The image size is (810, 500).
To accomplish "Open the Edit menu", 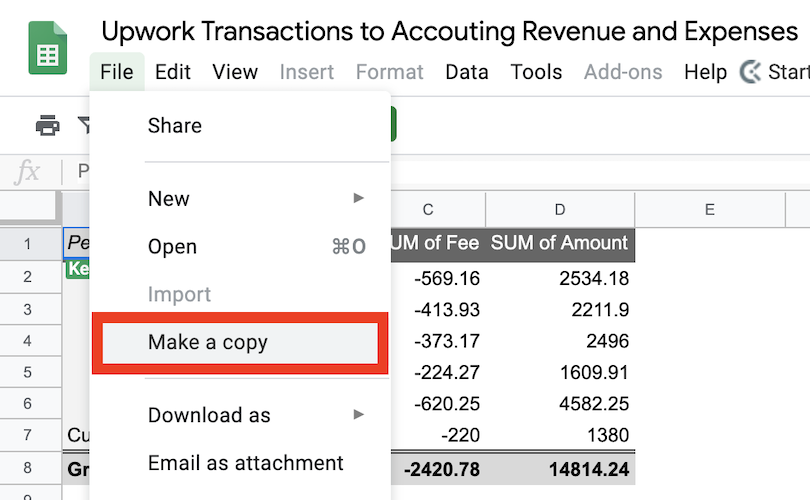I will pyautogui.click(x=173, y=72).
